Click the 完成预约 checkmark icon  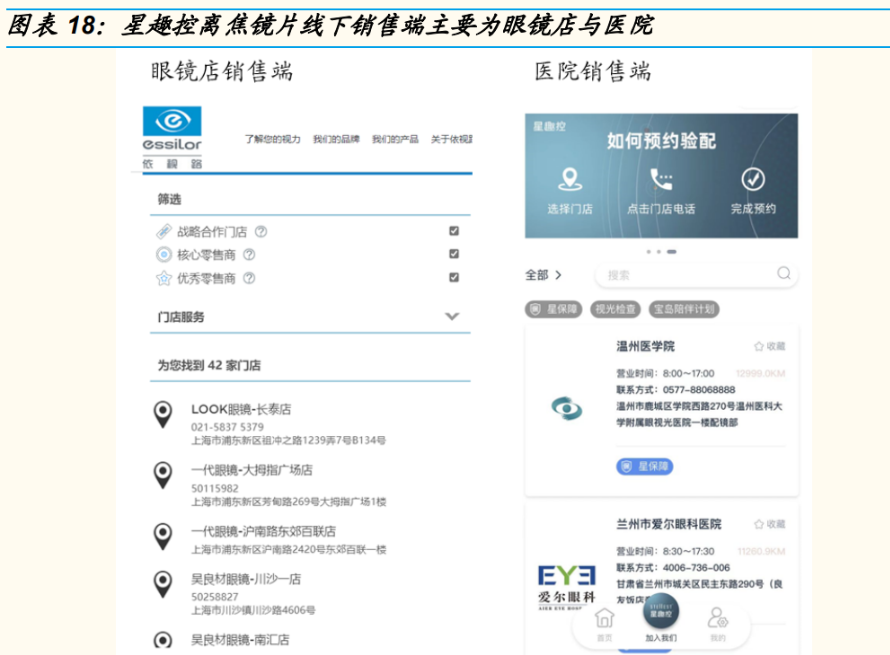click(x=753, y=179)
